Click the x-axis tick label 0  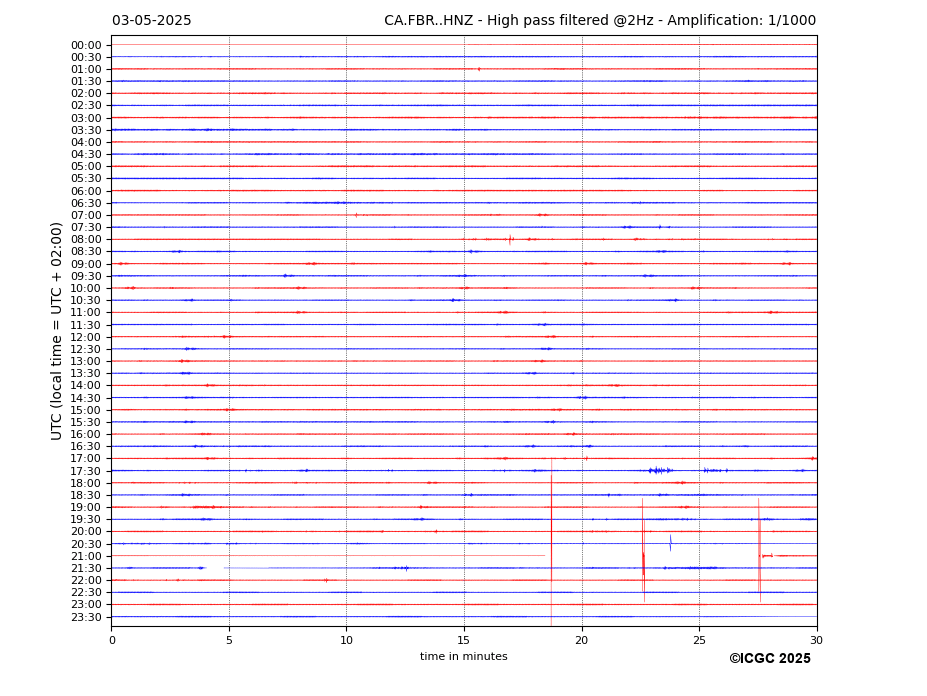(x=112, y=640)
